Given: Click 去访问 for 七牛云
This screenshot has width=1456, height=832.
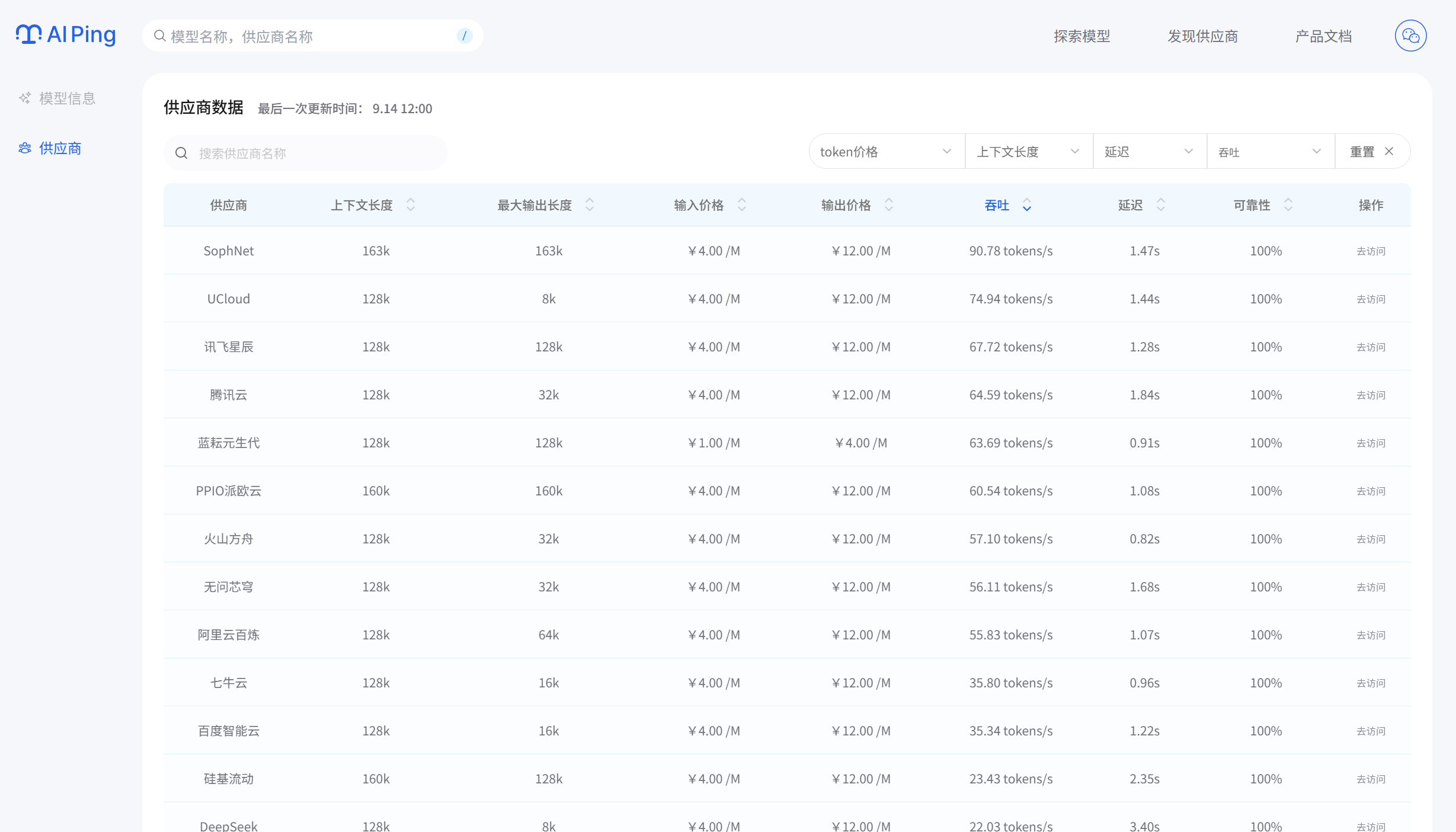Looking at the screenshot, I should [1371, 683].
